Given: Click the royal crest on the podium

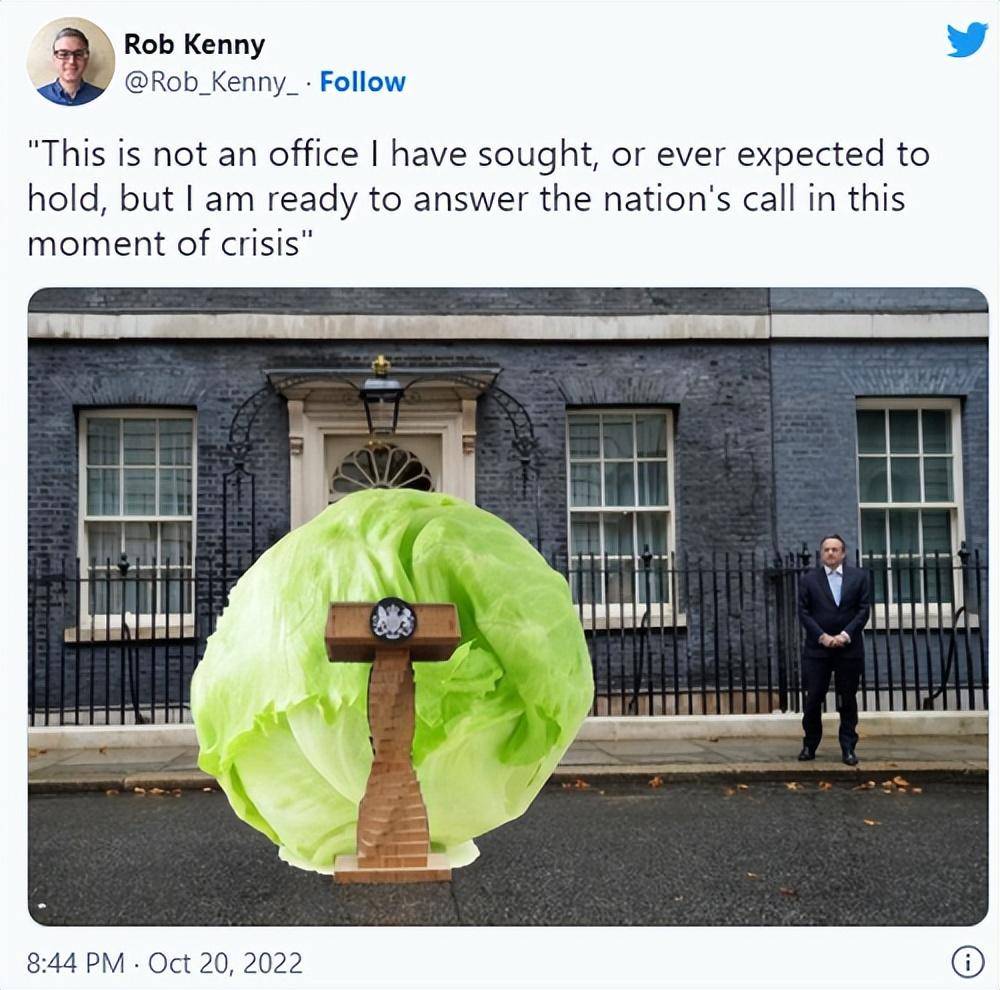Looking at the screenshot, I should click(x=393, y=619).
